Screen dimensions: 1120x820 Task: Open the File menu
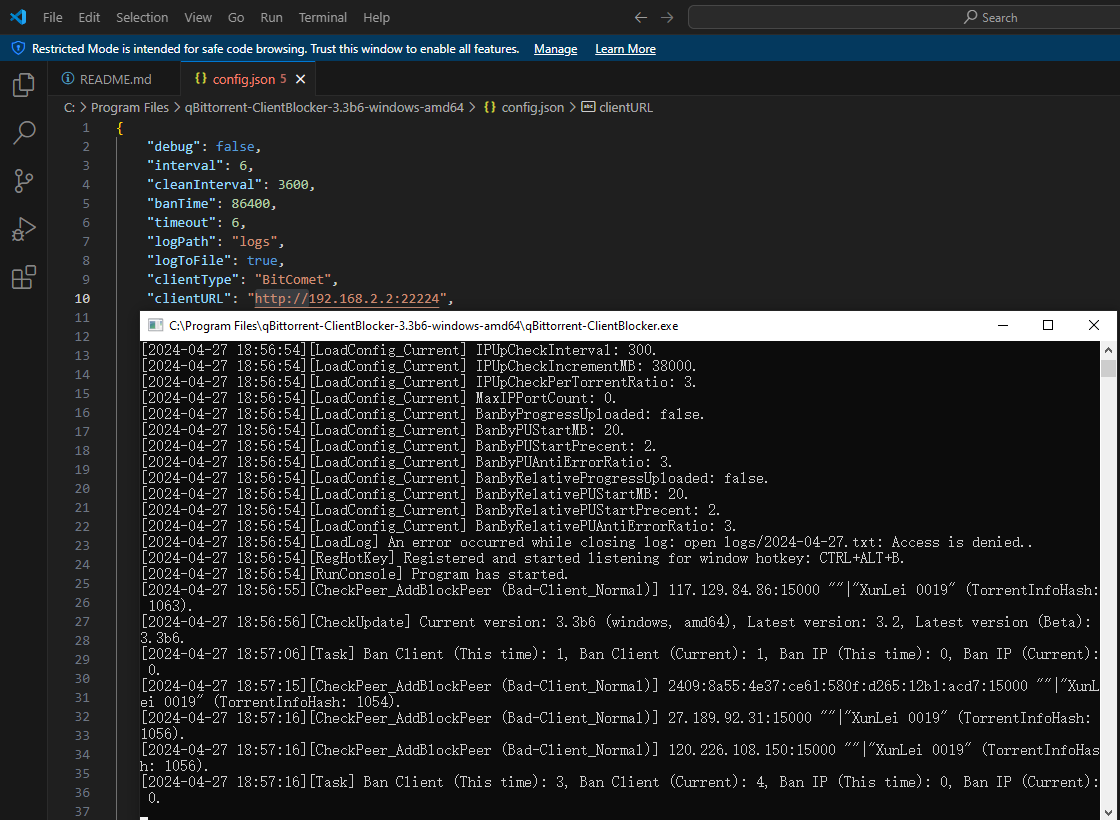click(52, 17)
